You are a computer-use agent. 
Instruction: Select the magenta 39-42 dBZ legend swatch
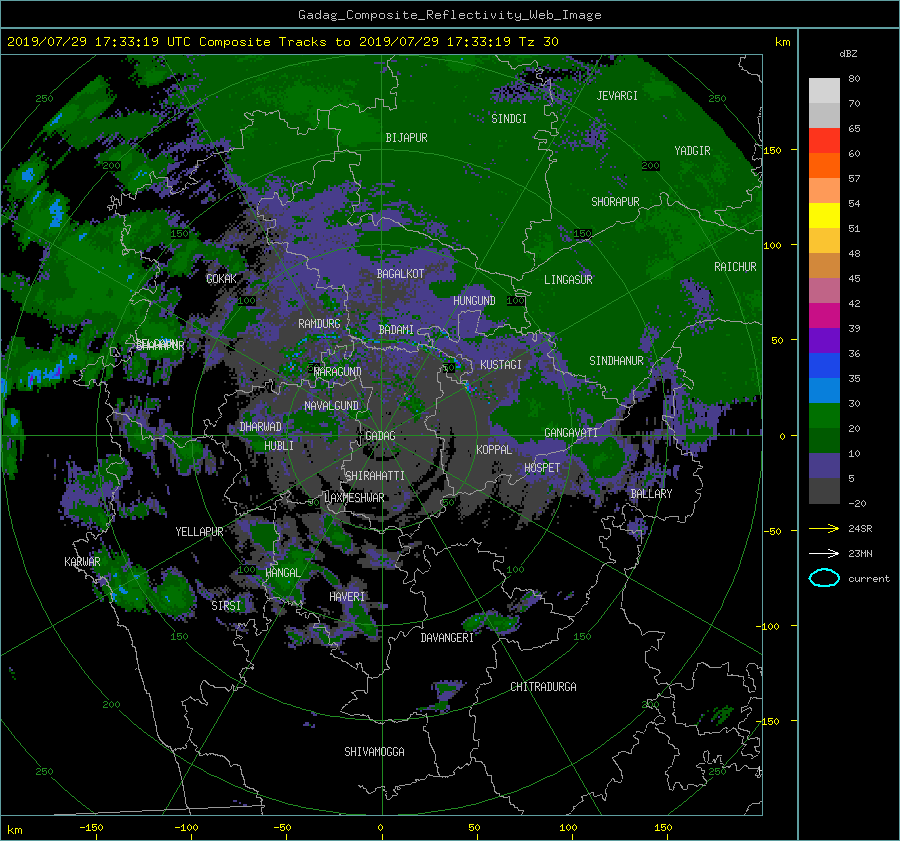click(824, 316)
